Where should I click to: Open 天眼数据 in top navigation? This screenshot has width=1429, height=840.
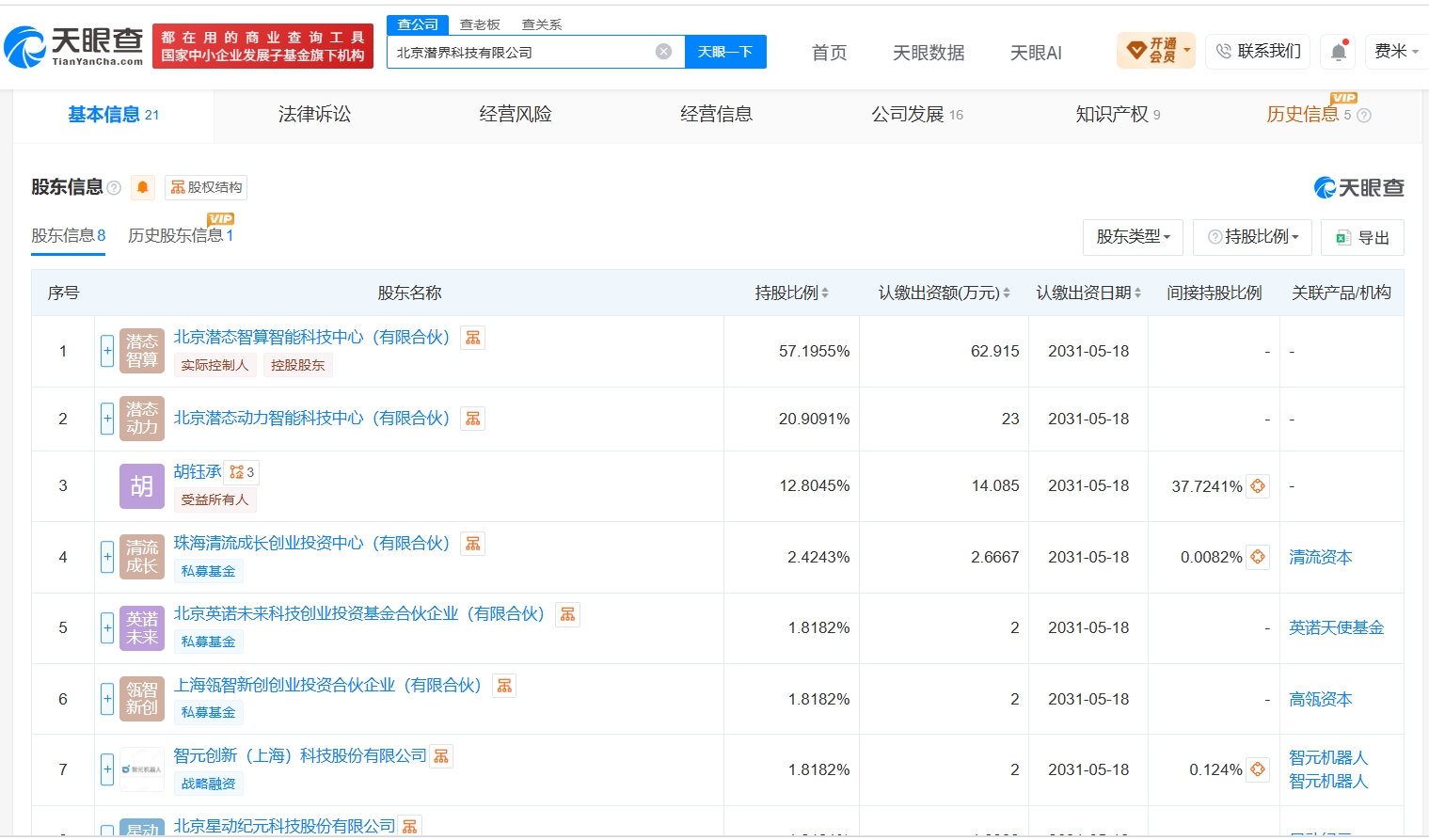(x=929, y=53)
